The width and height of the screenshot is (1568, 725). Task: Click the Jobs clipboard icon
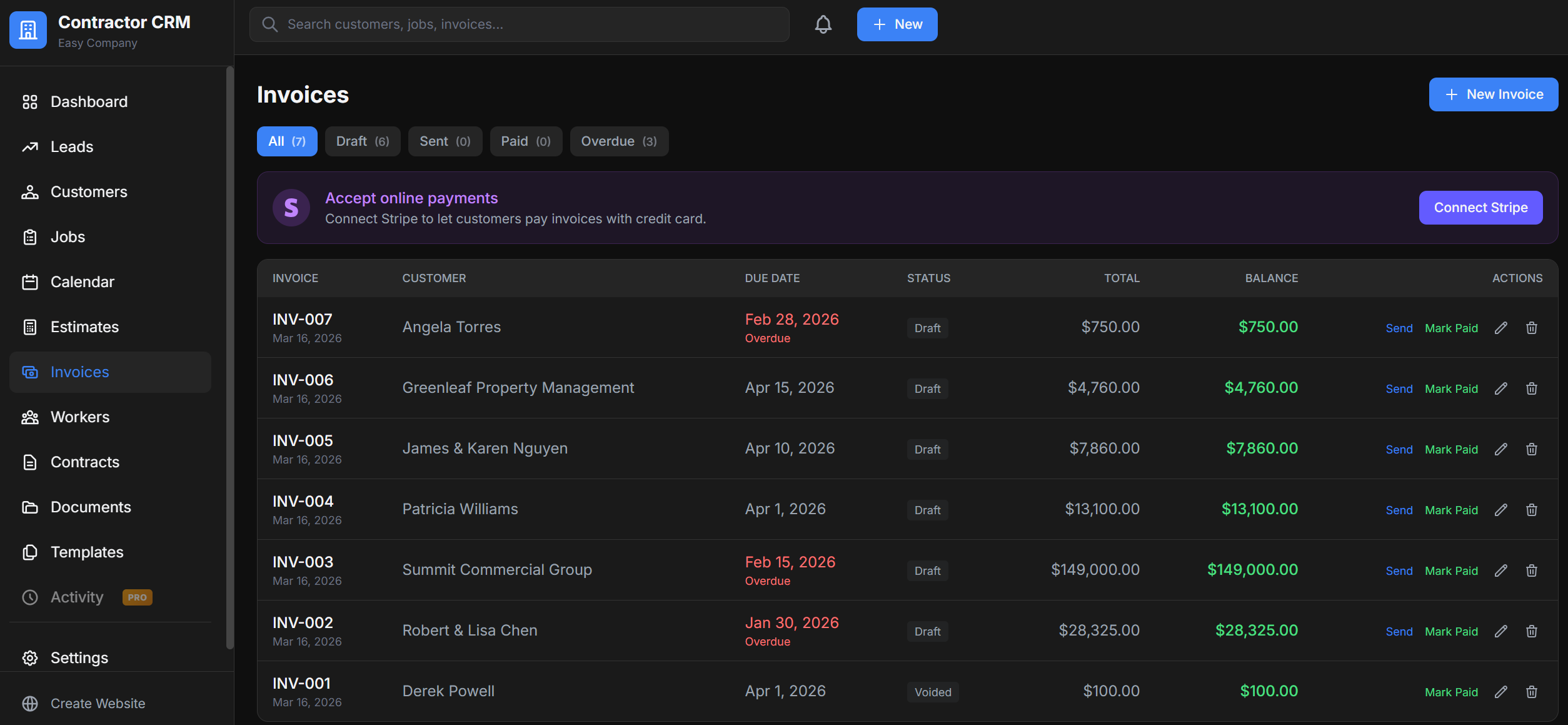[x=30, y=236]
